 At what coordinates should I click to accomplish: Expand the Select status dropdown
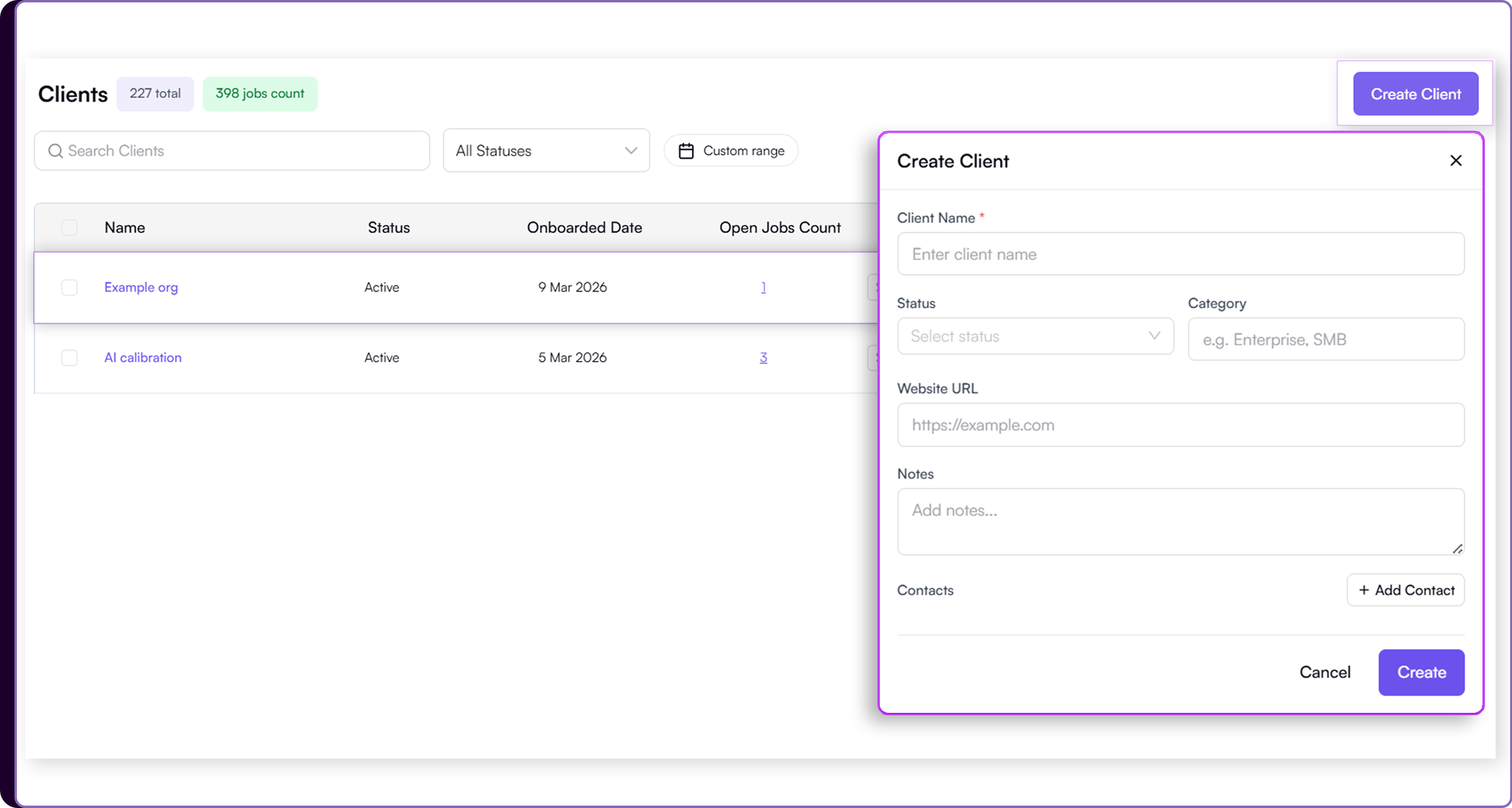[1035, 336]
